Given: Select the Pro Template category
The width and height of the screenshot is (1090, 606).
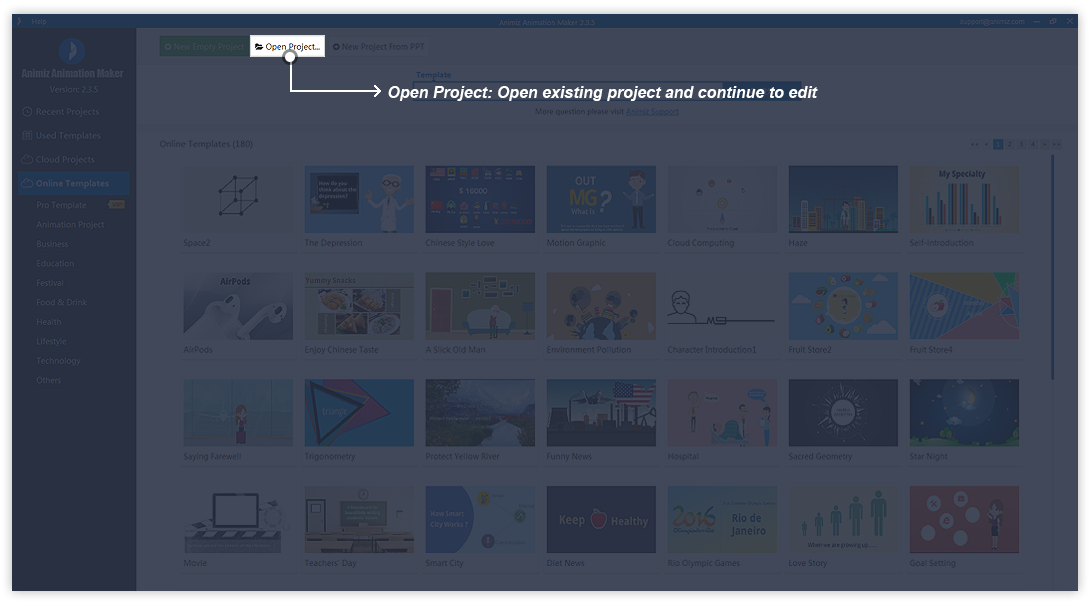Looking at the screenshot, I should coord(62,205).
